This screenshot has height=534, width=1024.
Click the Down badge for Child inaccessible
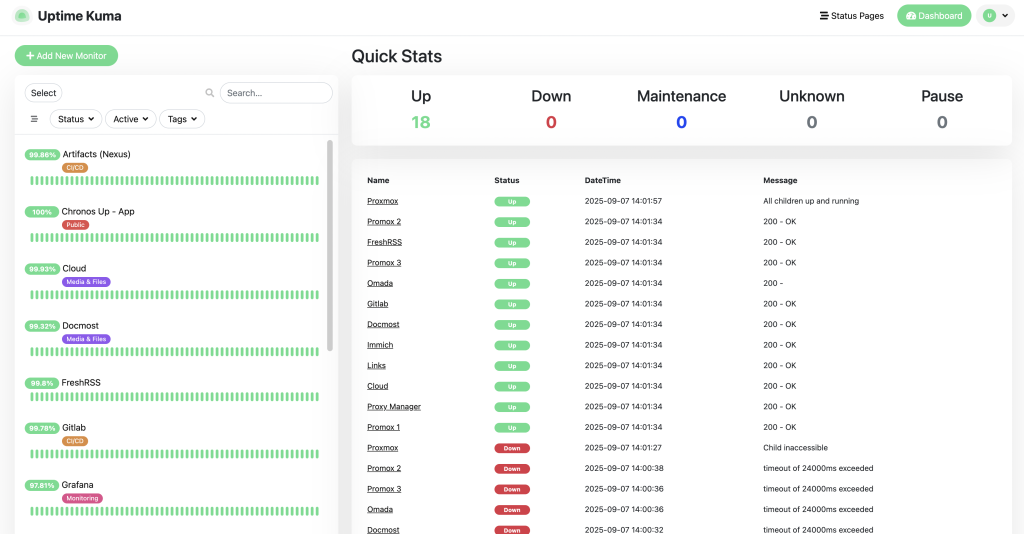pyautogui.click(x=512, y=448)
